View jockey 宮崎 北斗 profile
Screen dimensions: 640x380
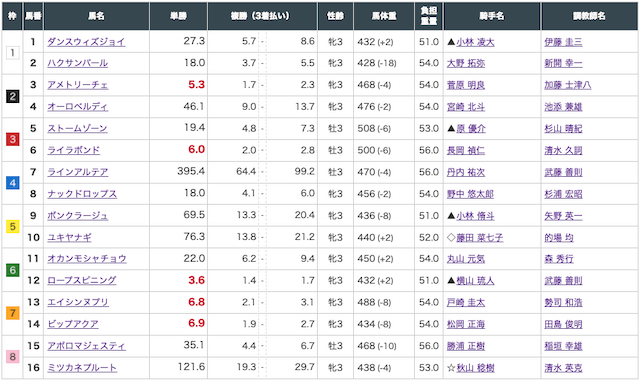466,107
